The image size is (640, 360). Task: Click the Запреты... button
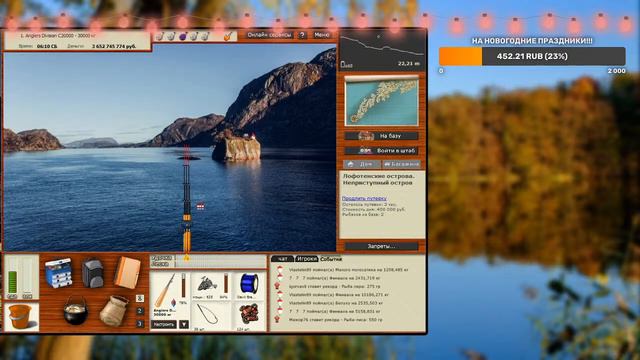[382, 246]
